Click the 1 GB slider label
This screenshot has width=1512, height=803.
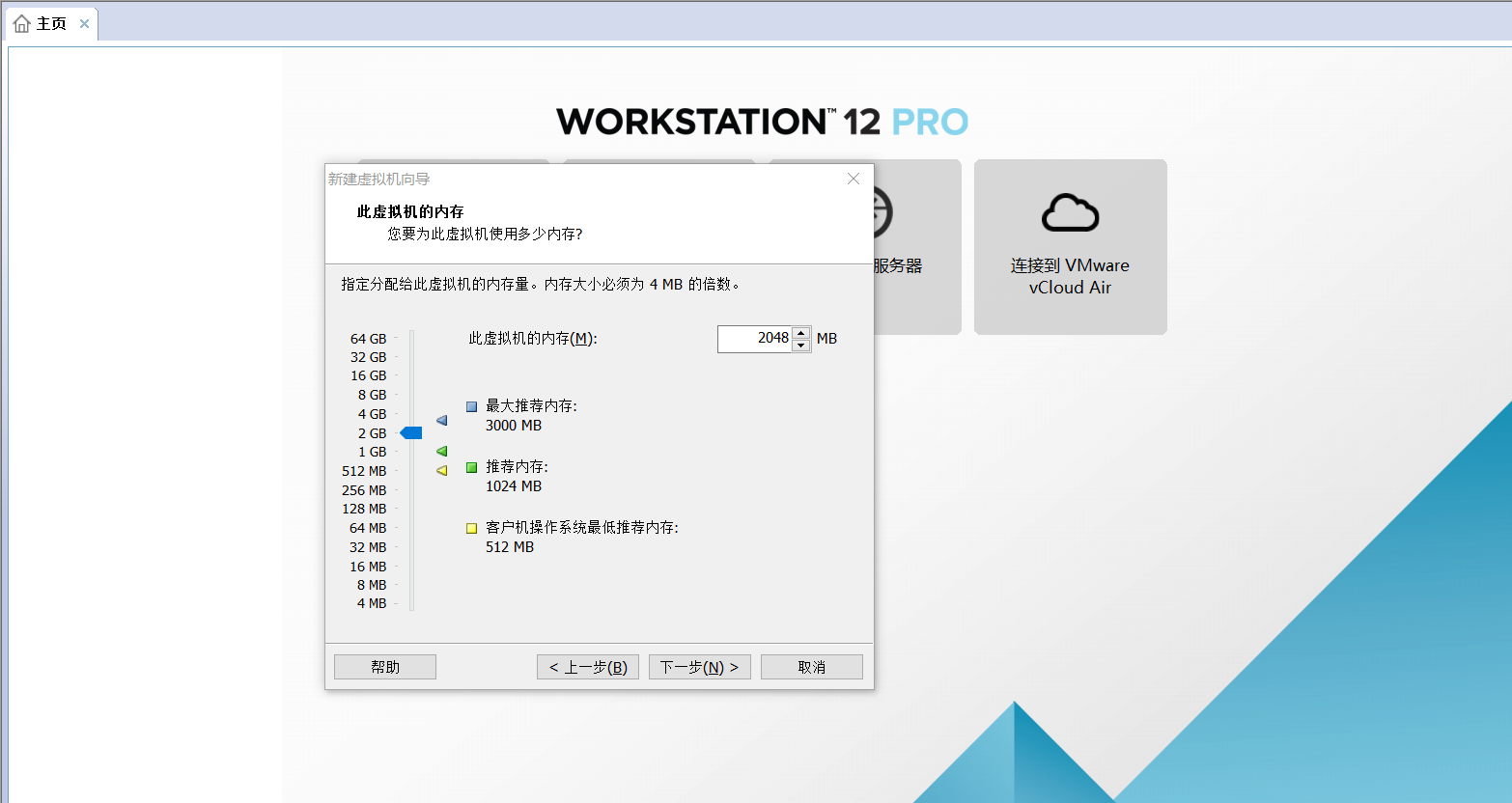[x=372, y=452]
